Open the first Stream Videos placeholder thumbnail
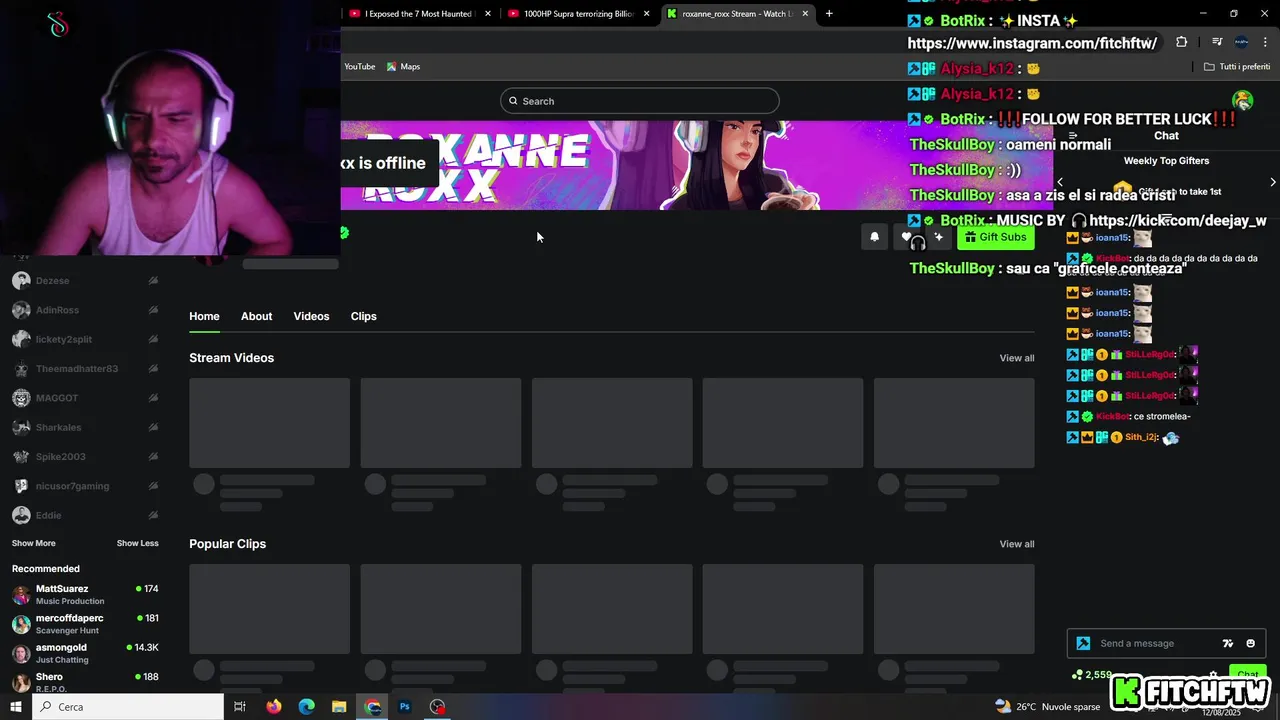Viewport: 1280px width, 720px height. point(269,423)
